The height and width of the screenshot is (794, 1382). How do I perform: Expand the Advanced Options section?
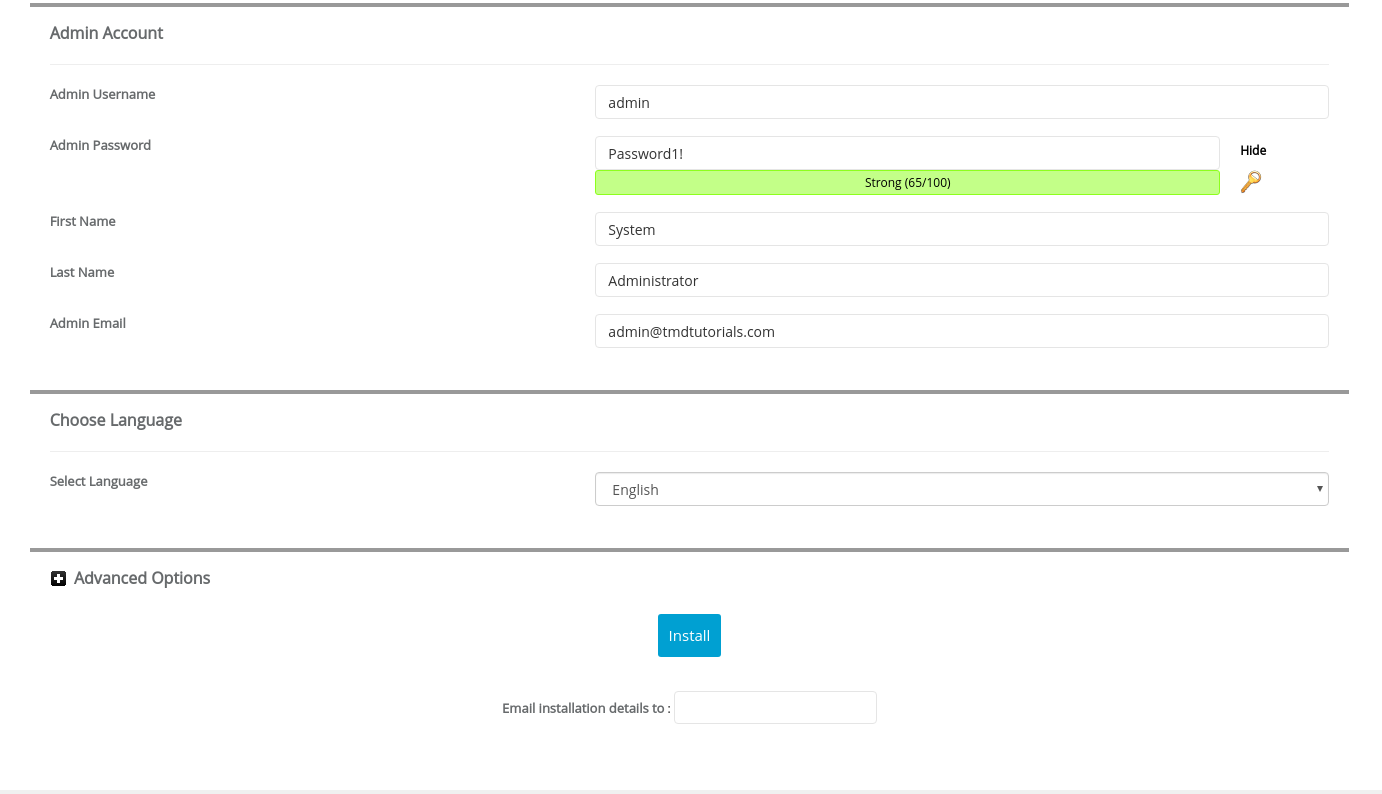[x=130, y=578]
